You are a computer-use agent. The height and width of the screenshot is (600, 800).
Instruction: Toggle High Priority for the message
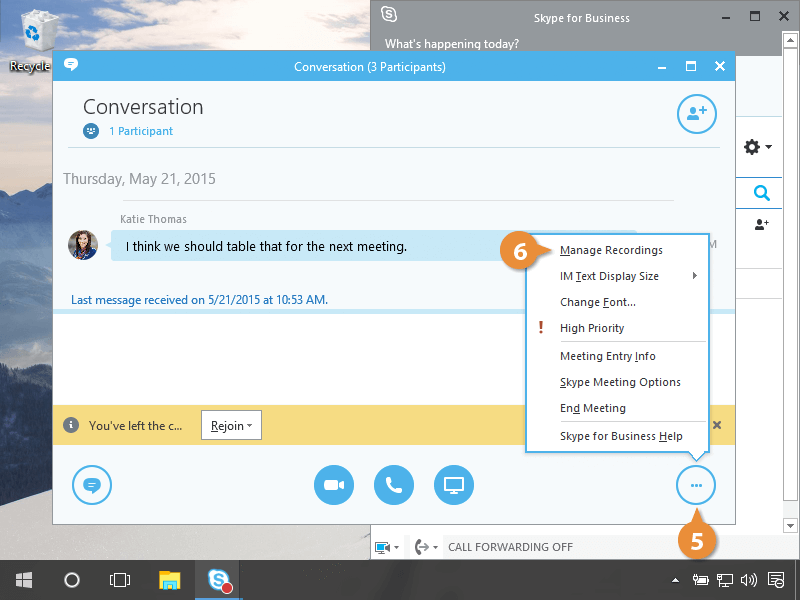[592, 328]
